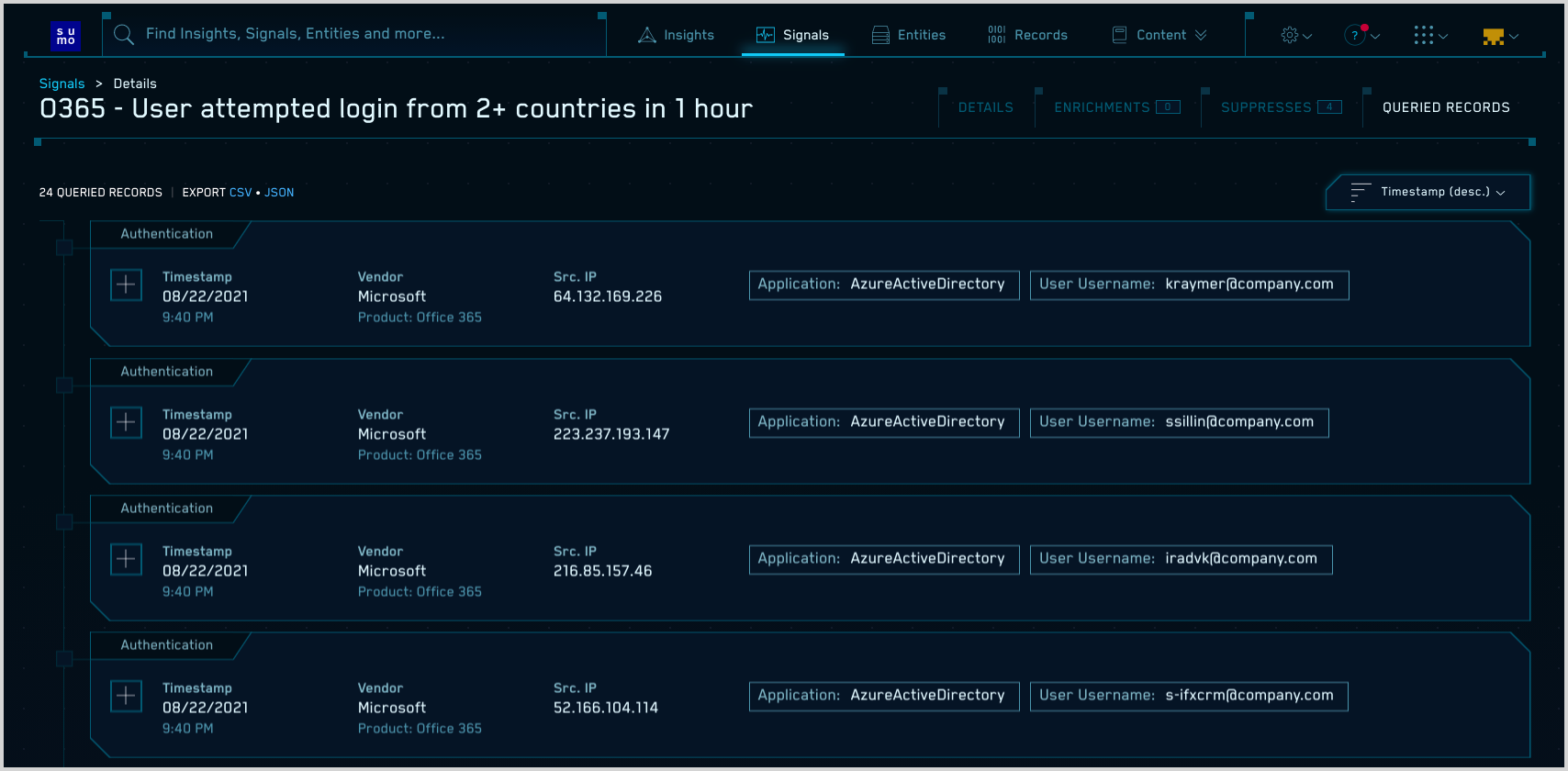Click the Signals breadcrumb link
Viewport: 1568px width, 771px height.
[x=62, y=84]
